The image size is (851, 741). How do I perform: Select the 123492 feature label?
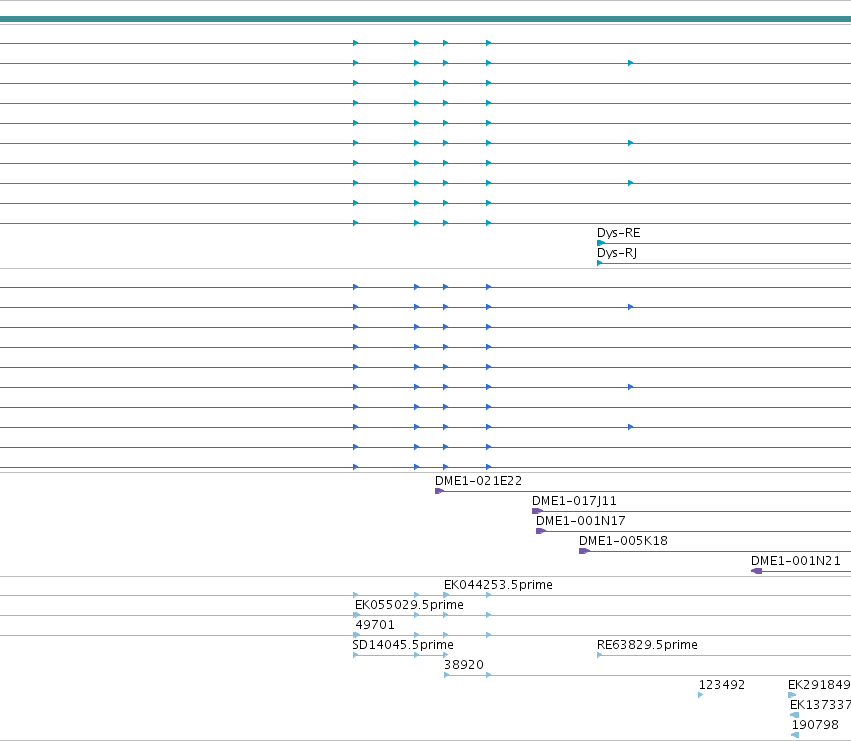721,685
